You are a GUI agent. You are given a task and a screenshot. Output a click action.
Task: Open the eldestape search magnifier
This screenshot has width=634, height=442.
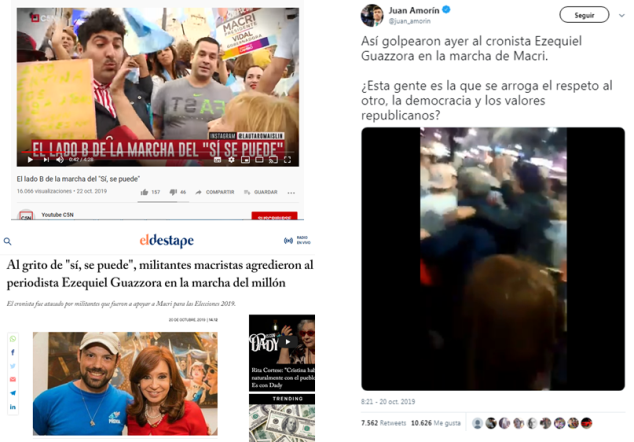[x=7, y=241]
